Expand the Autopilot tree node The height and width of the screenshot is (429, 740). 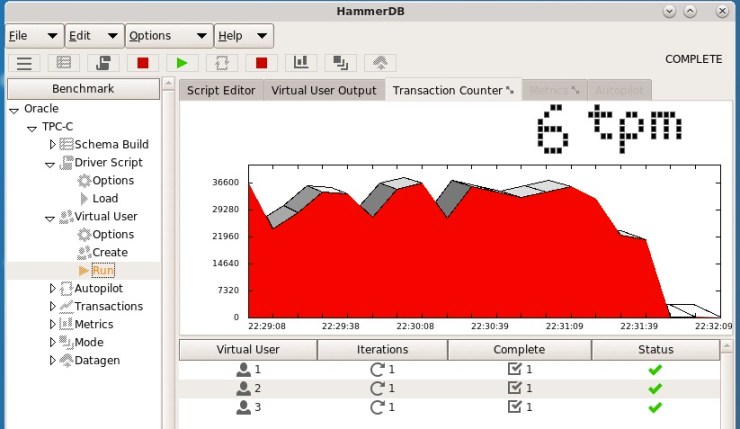click(x=52, y=288)
